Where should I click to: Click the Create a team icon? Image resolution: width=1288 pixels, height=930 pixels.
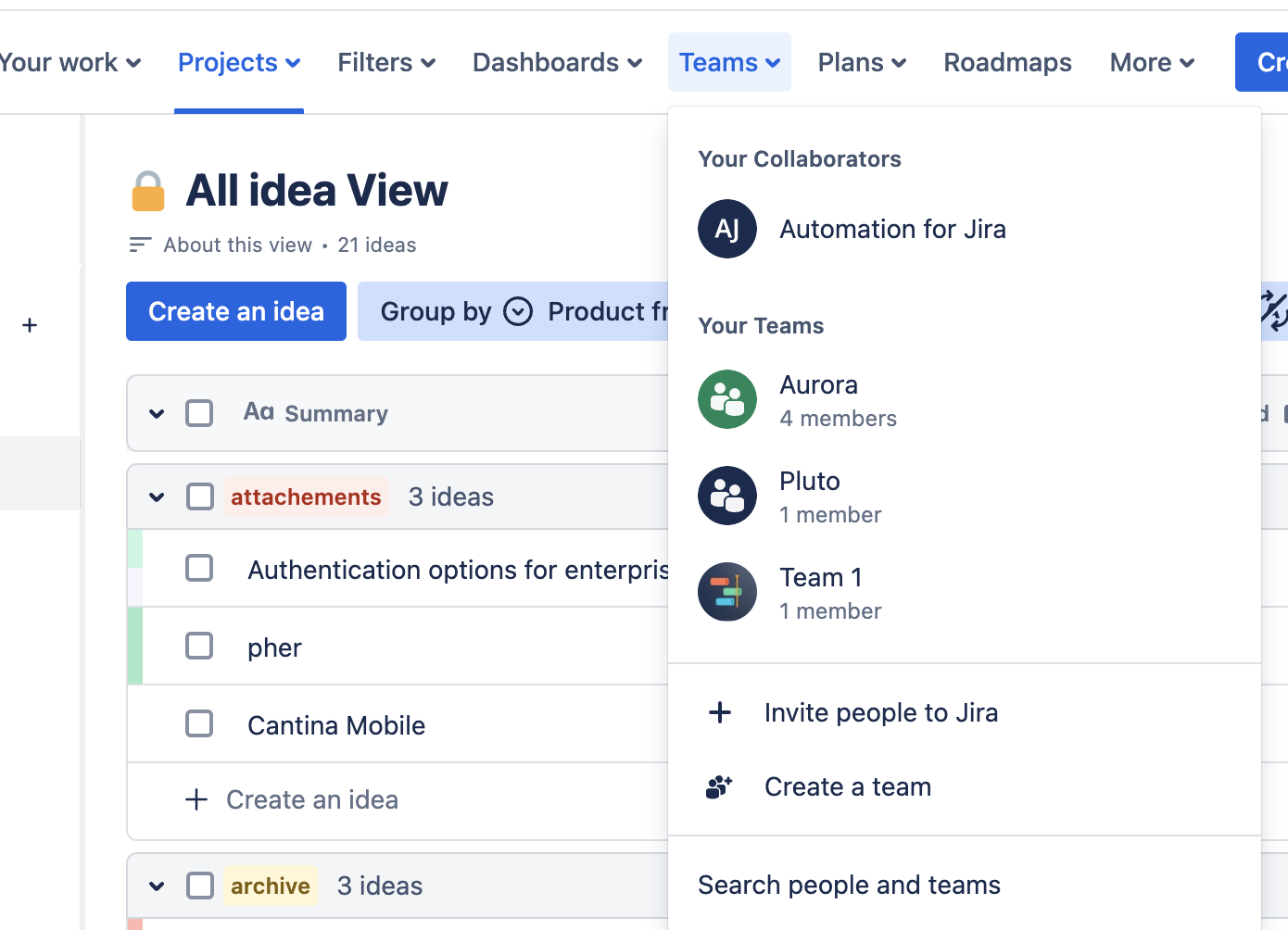tap(719, 786)
